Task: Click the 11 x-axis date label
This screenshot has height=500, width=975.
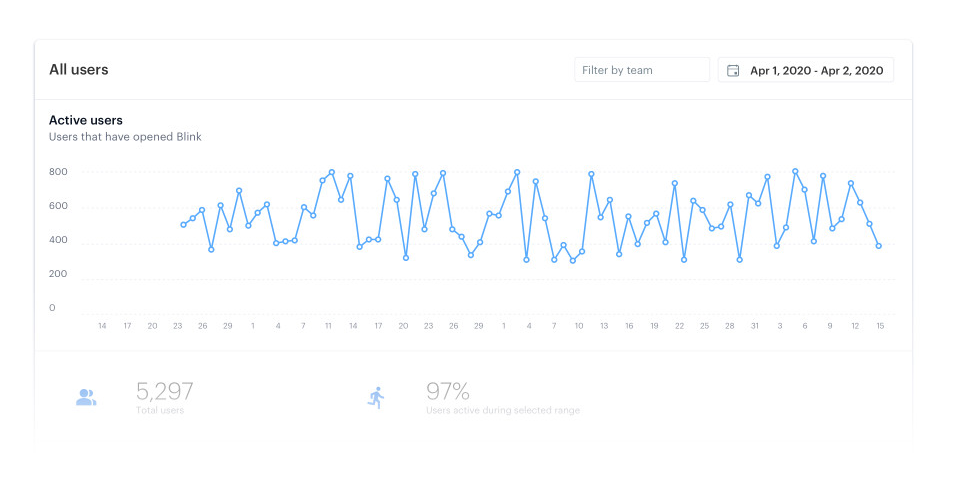Action: pos(328,326)
